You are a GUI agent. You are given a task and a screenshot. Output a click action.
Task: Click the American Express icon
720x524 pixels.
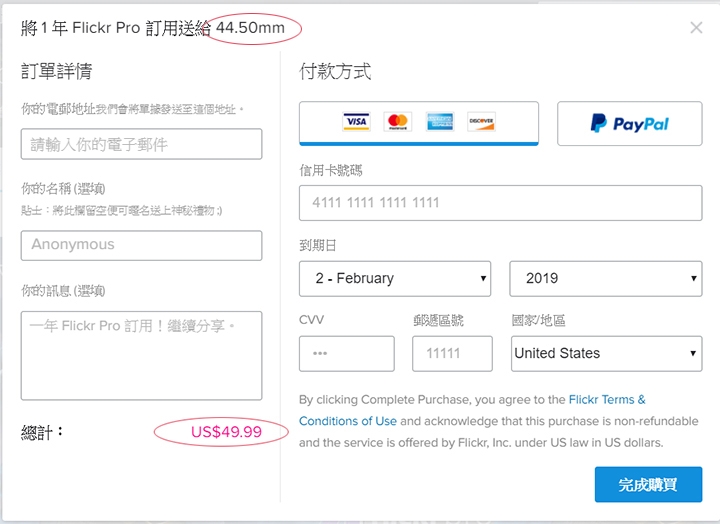439,122
